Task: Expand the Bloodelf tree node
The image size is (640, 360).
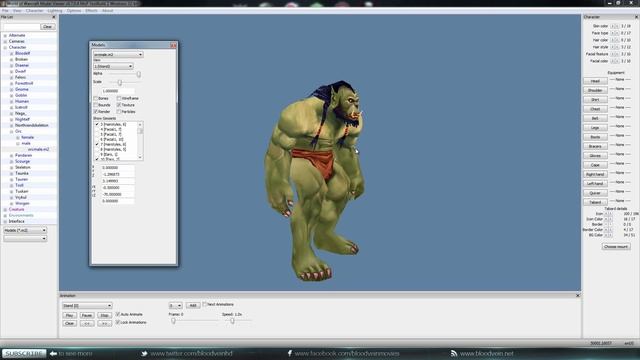Action: [x=11, y=53]
